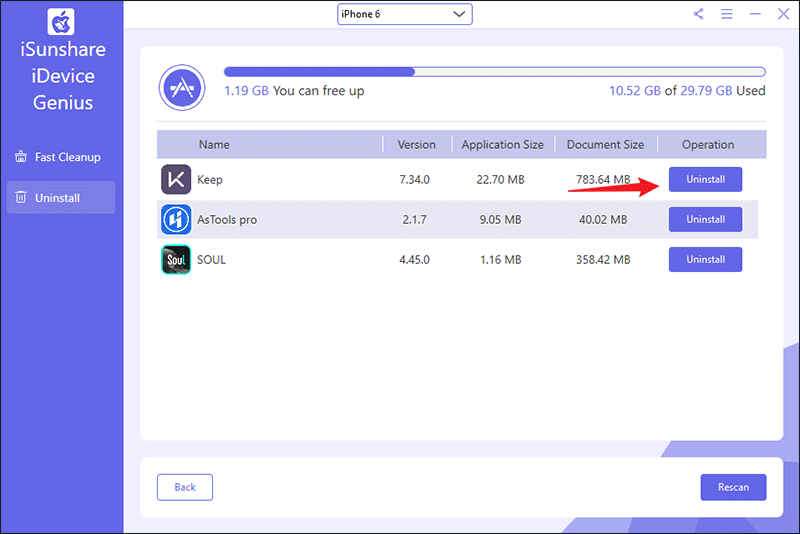Screen dimensions: 800x534
Task: Click AsTools document size 40.02 MB
Action: [x=603, y=220]
